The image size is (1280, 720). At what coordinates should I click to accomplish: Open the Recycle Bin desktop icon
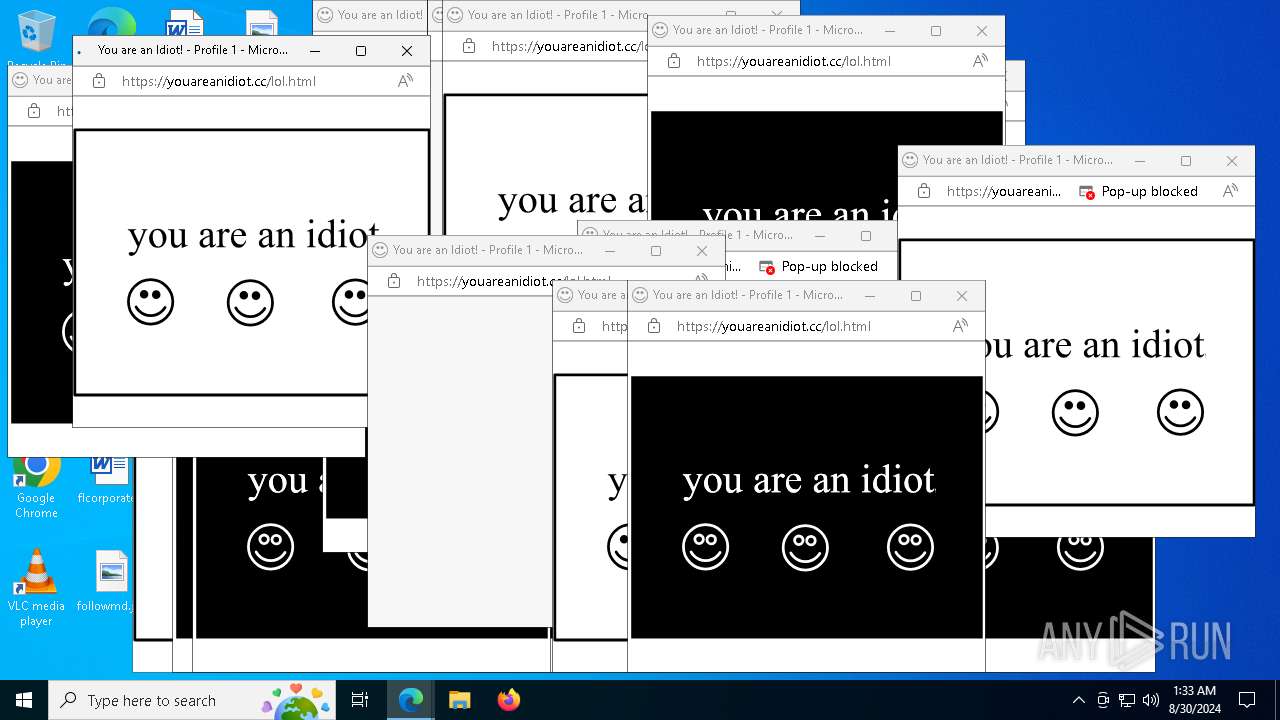[37, 32]
